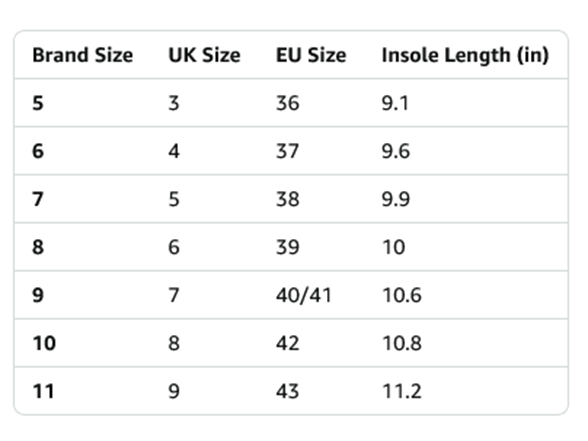
Task: Select brand size 7 row label
Action: (x=38, y=199)
